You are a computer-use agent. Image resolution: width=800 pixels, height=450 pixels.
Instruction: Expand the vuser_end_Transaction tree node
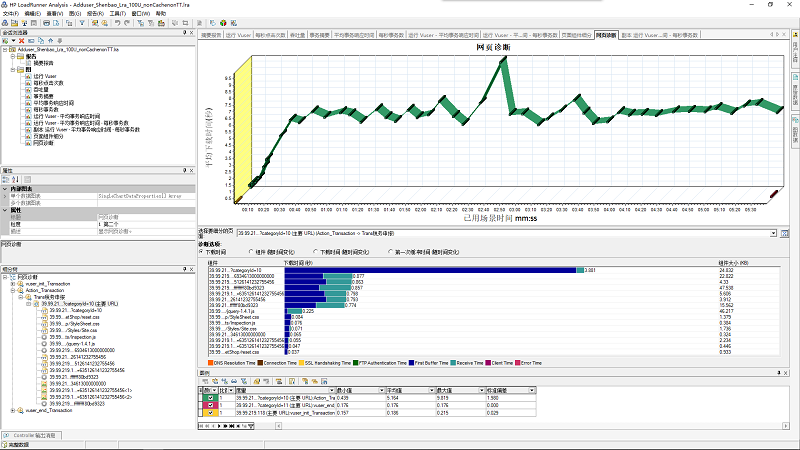click(x=14, y=410)
